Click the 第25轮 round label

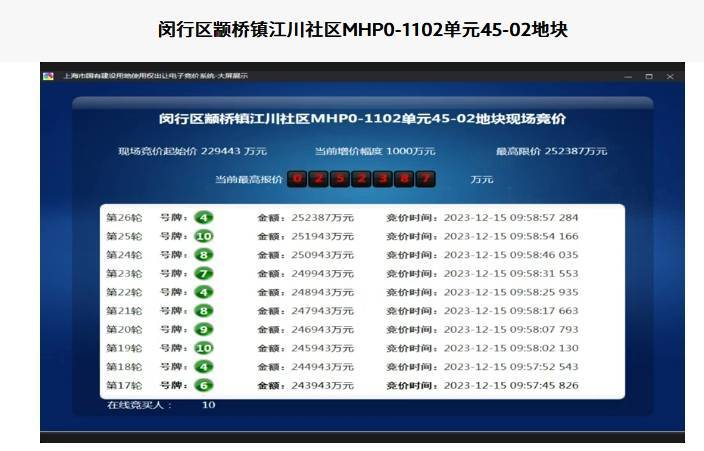coord(124,236)
